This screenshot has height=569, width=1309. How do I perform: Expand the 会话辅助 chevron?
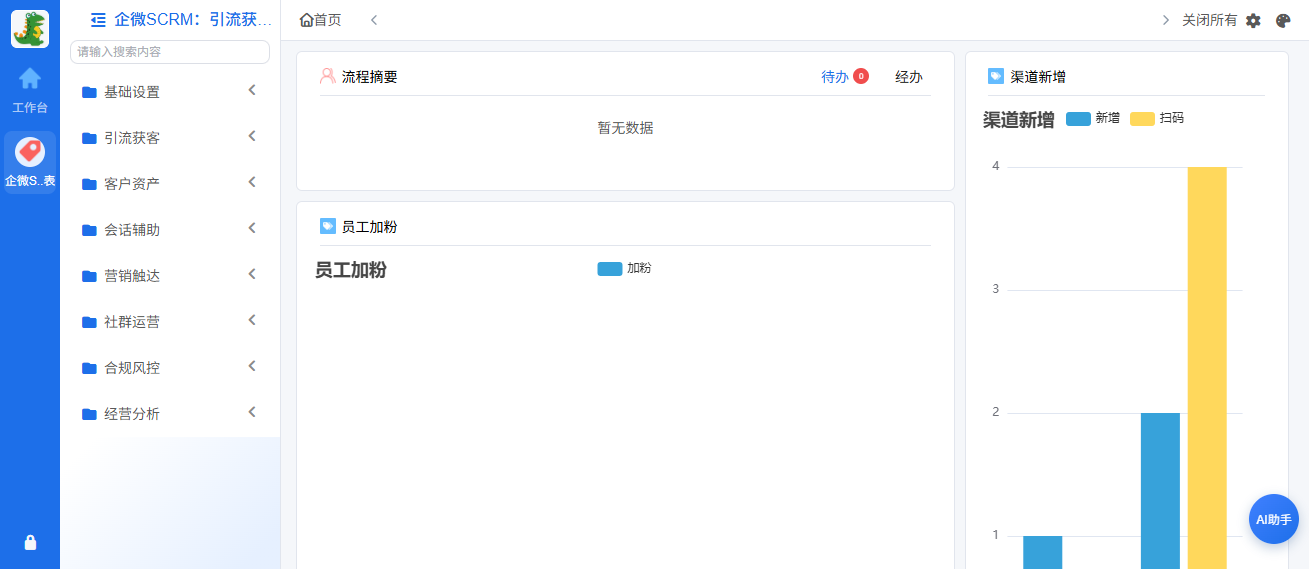(252, 228)
